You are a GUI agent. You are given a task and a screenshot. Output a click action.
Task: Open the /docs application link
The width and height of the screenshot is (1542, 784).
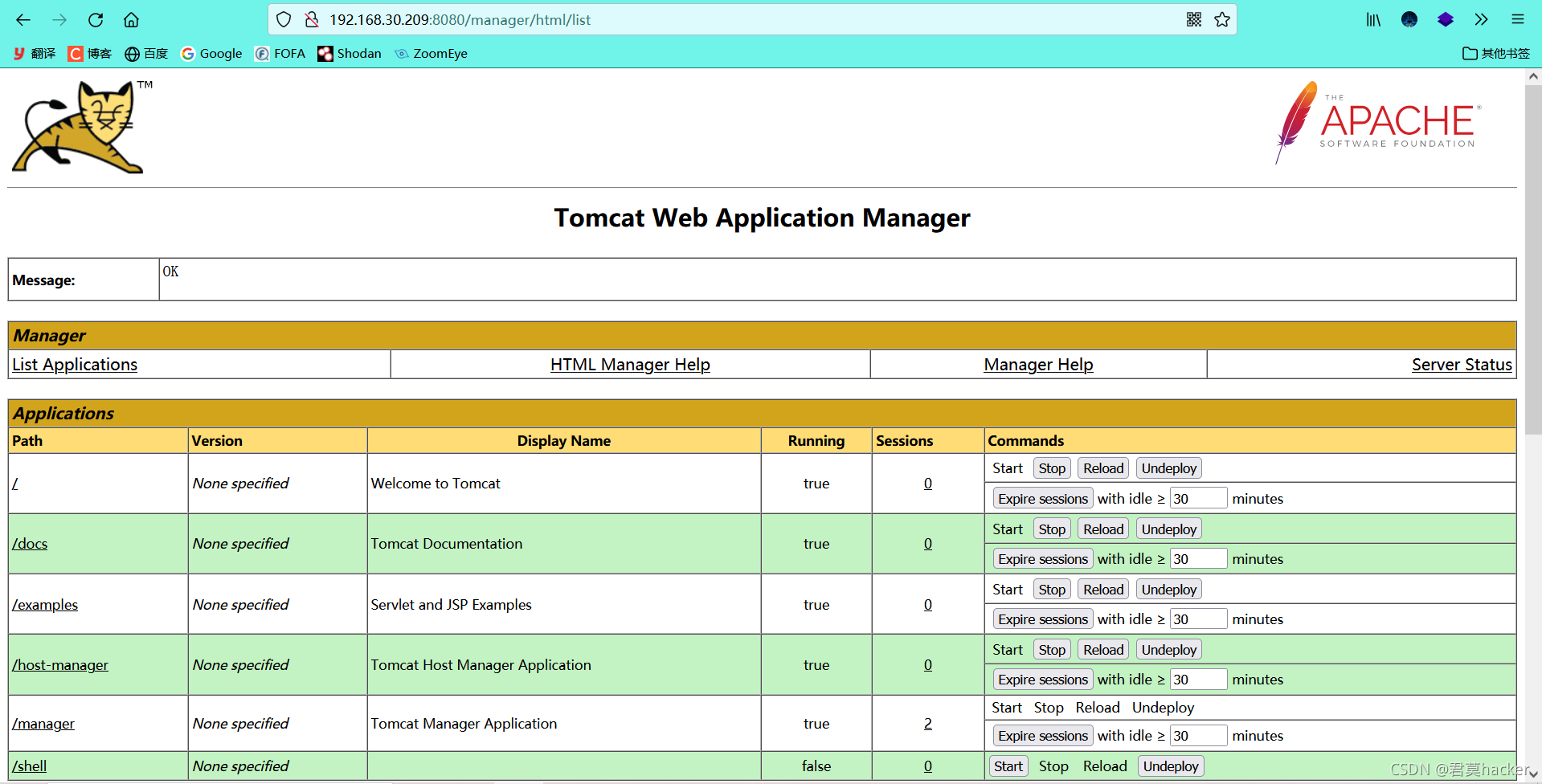coord(30,543)
